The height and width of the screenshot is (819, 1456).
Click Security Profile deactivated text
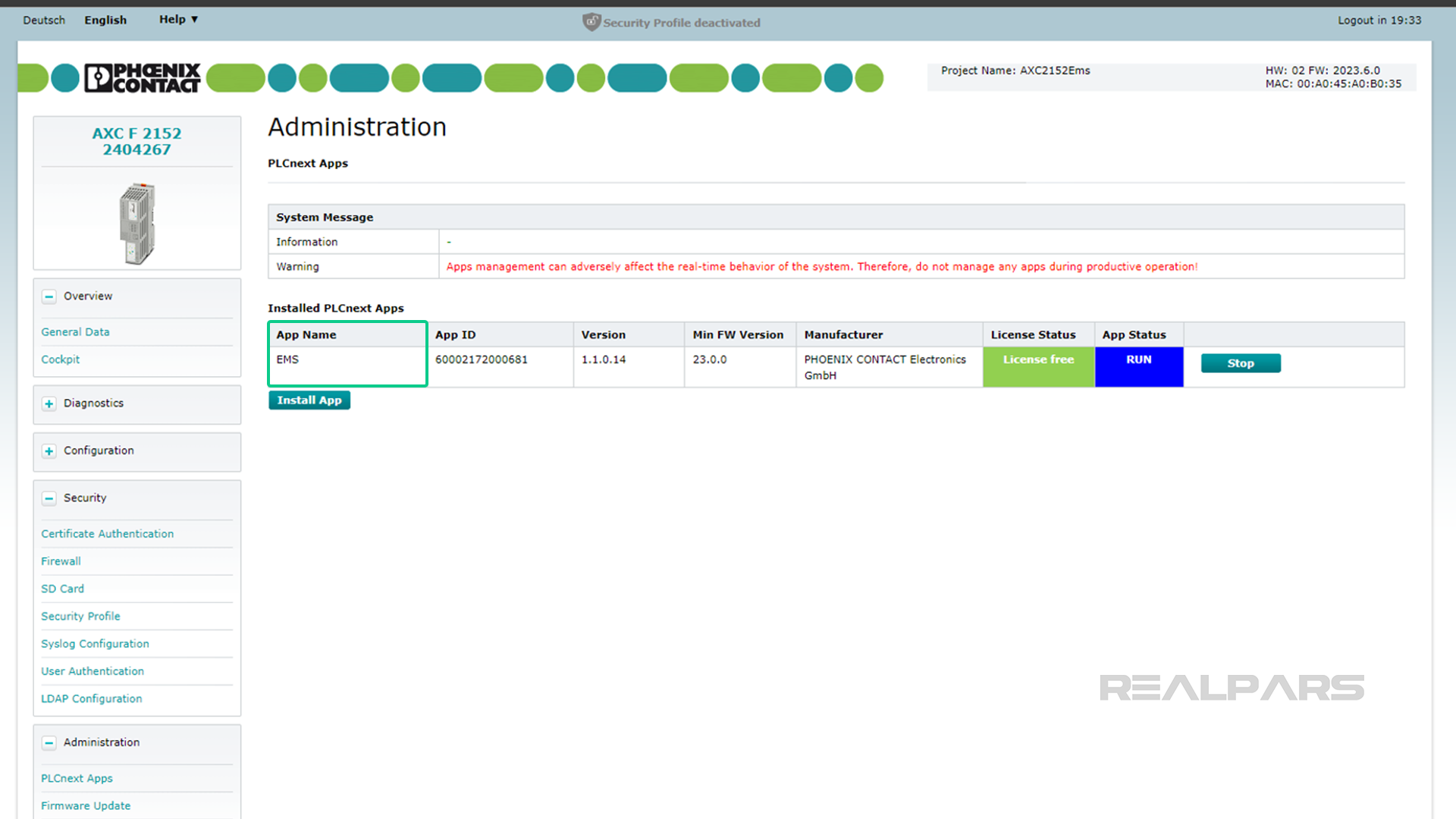[682, 23]
